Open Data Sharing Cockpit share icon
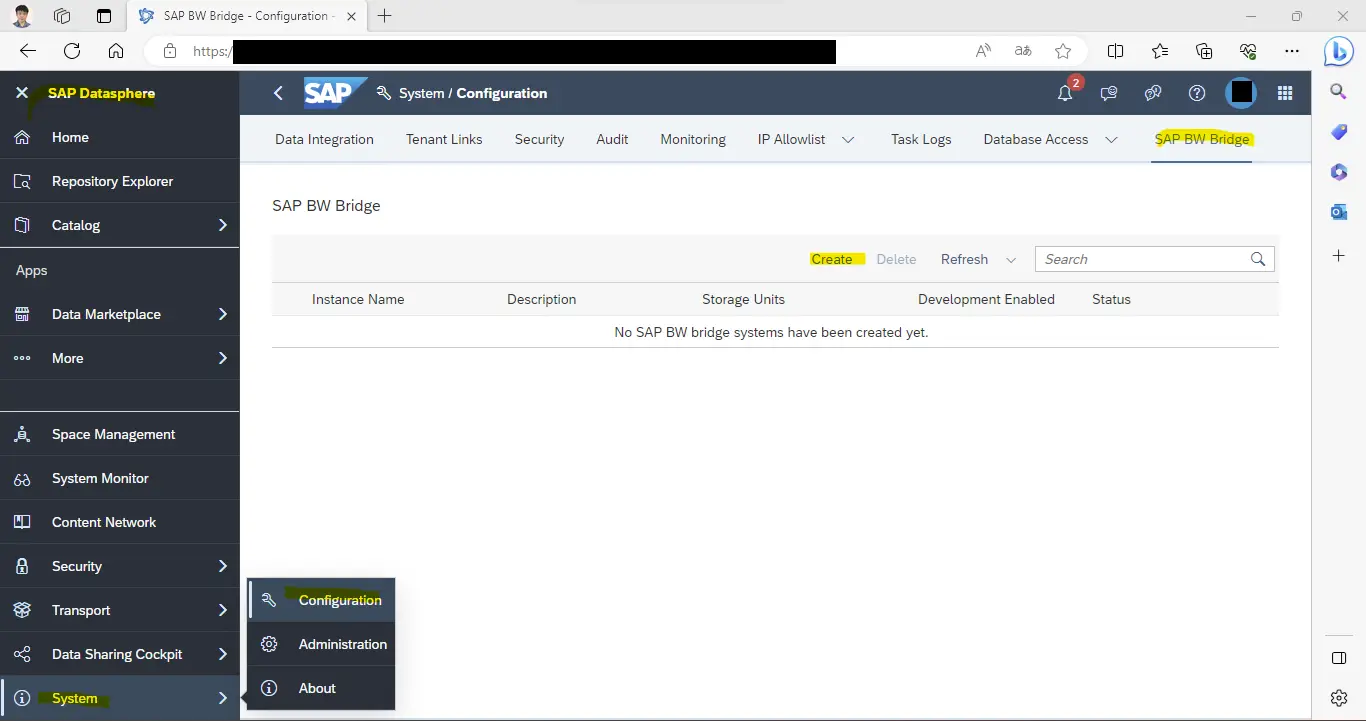Image resolution: width=1366 pixels, height=721 pixels. [22, 654]
